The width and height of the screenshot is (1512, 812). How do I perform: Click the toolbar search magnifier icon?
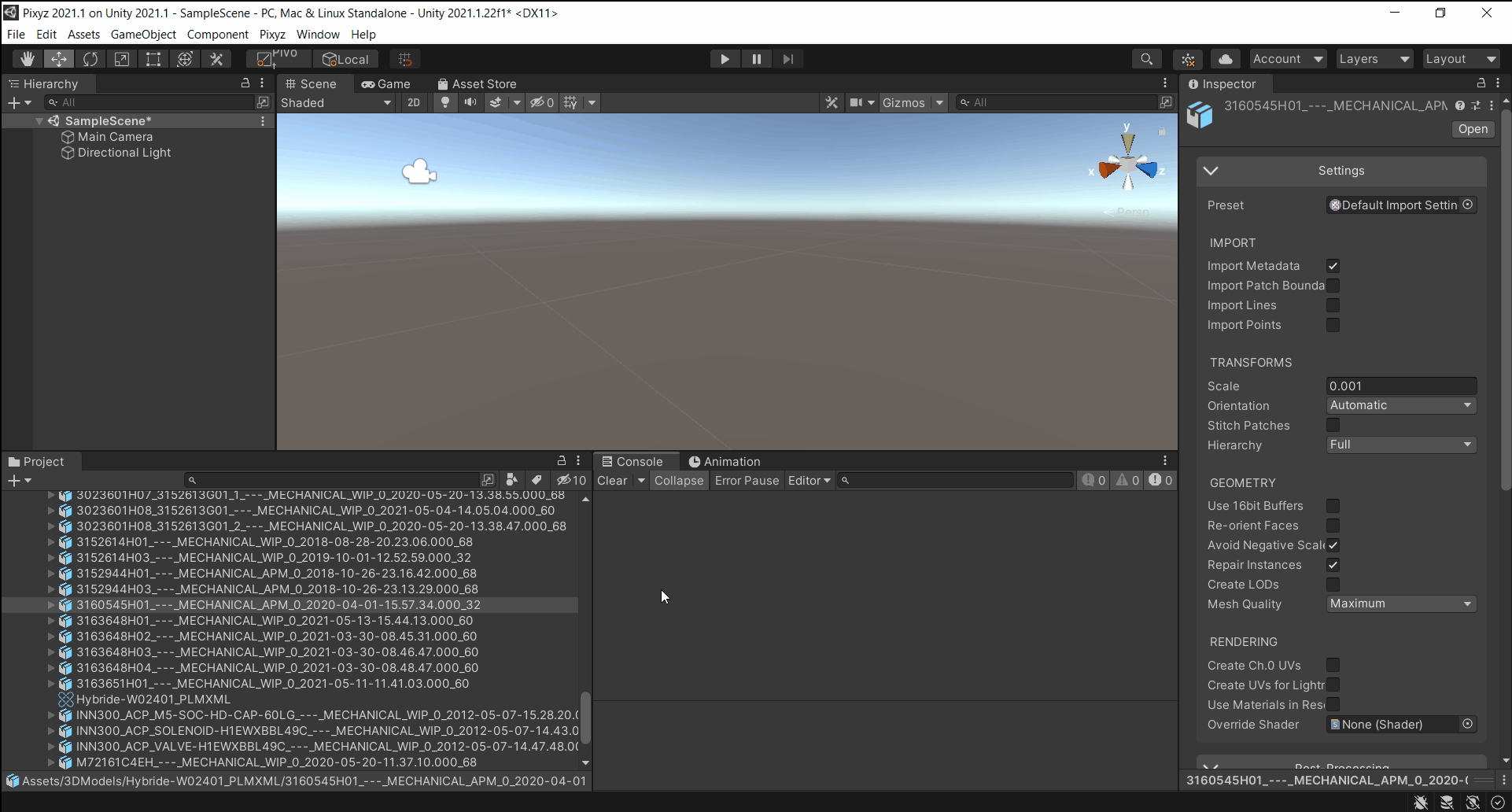1146,59
